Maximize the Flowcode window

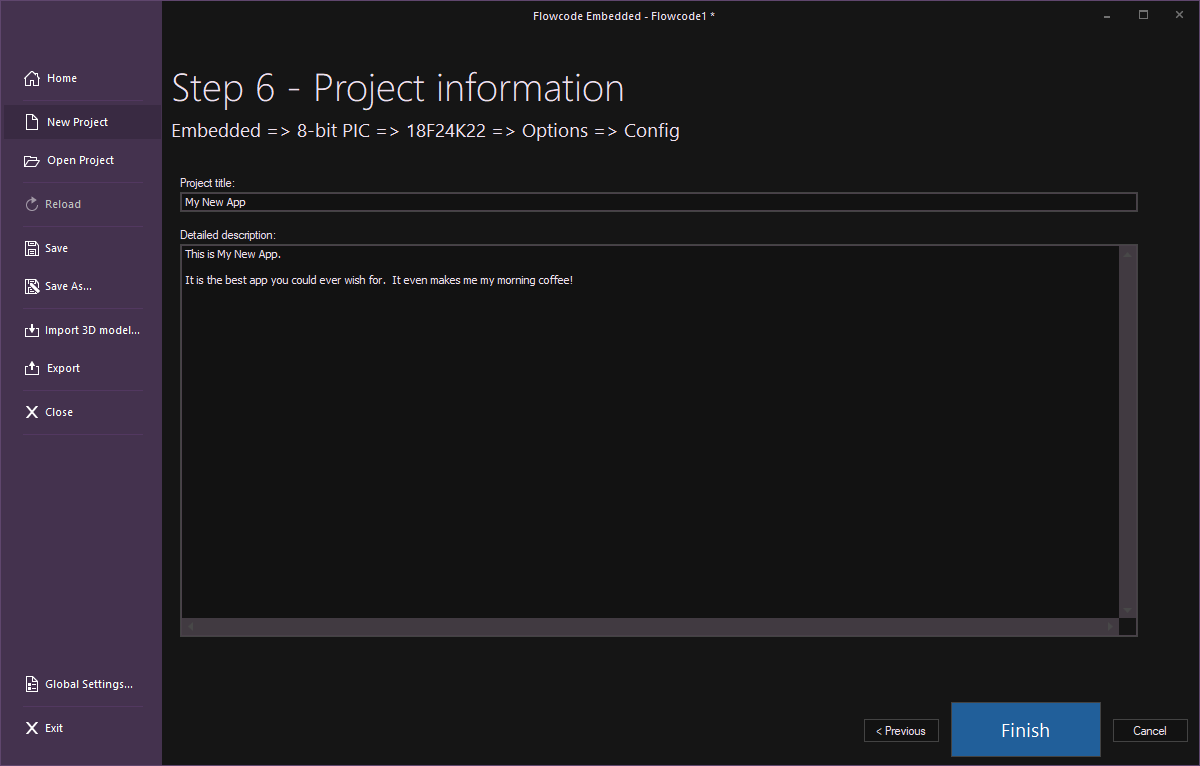1143,15
